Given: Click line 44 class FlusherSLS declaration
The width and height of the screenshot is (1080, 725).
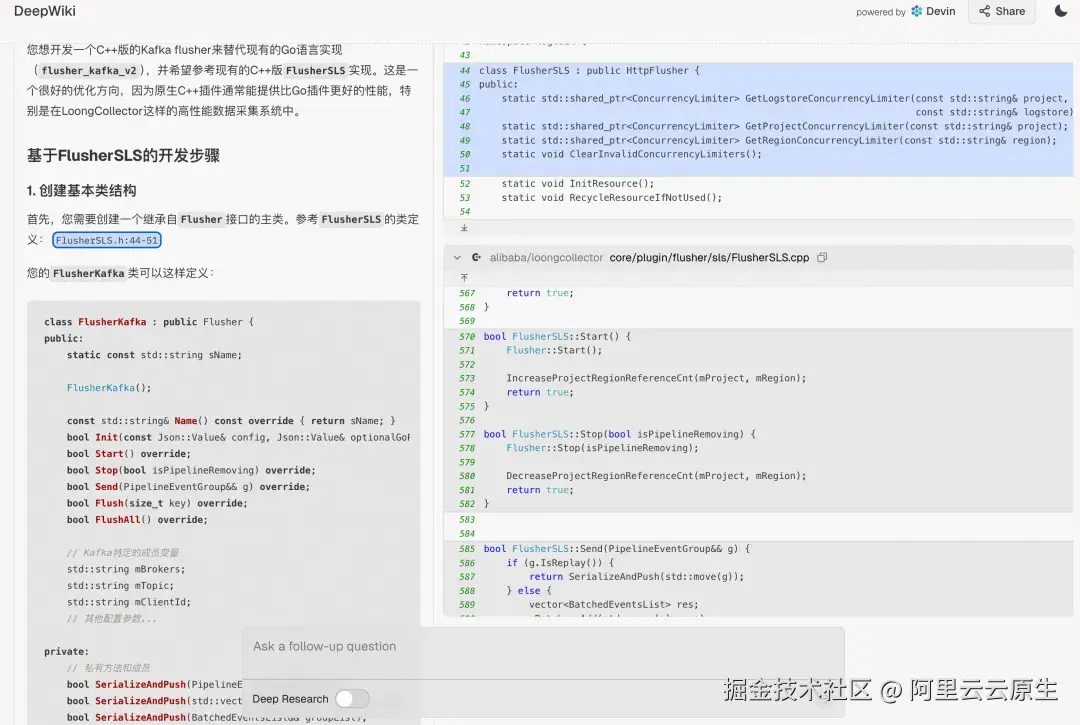Looking at the screenshot, I should pos(589,70).
